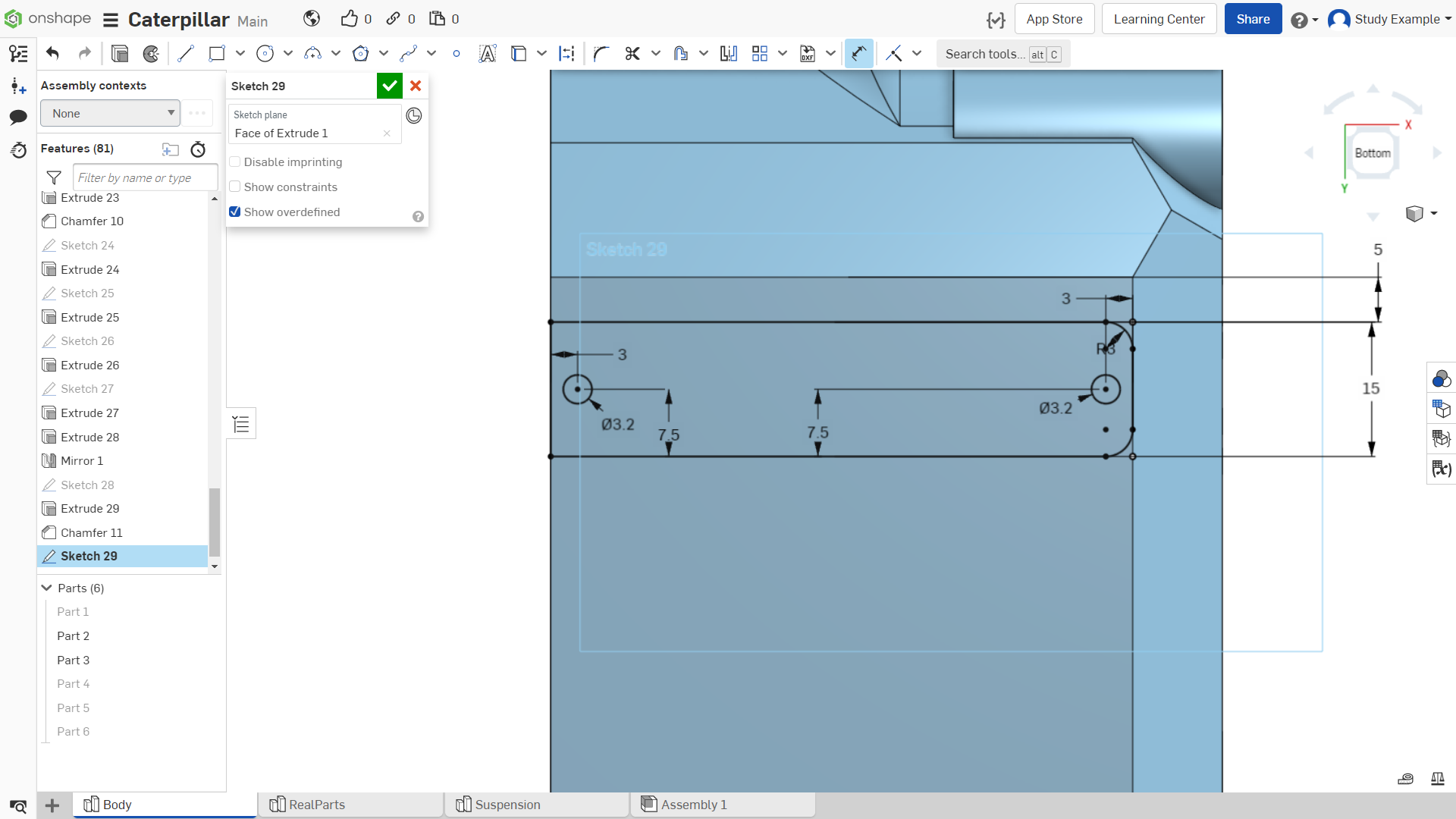This screenshot has height=819, width=1456.
Task: Click the add folder icon in Features header
Action: (170, 149)
